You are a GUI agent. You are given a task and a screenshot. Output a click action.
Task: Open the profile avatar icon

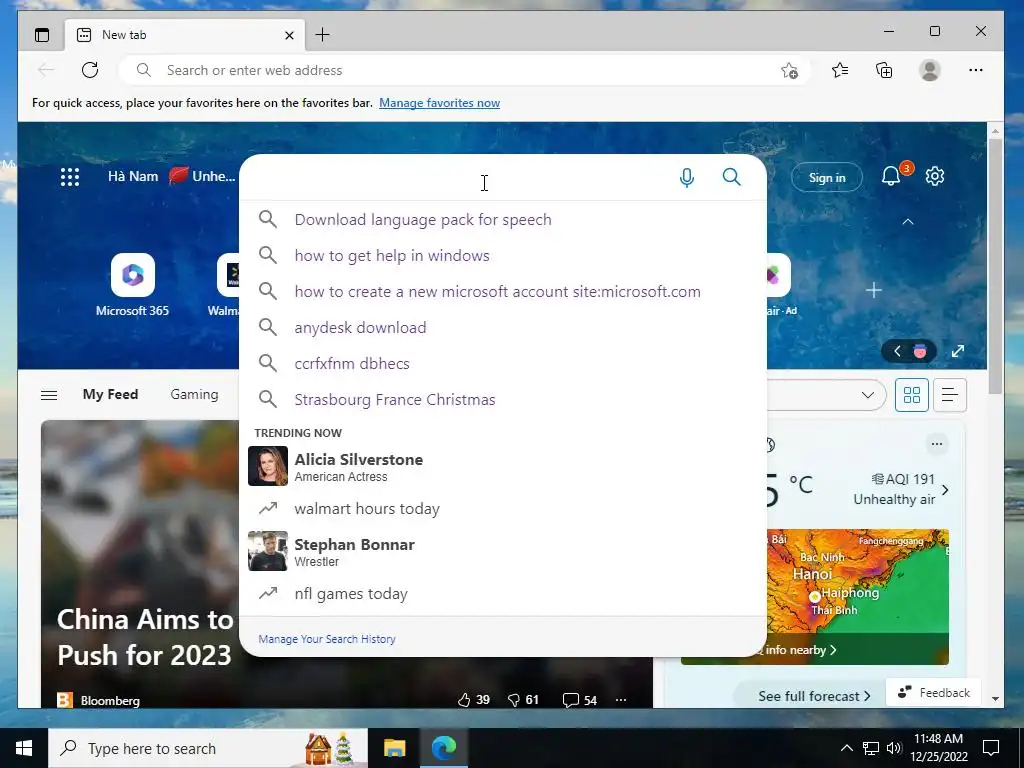(929, 71)
